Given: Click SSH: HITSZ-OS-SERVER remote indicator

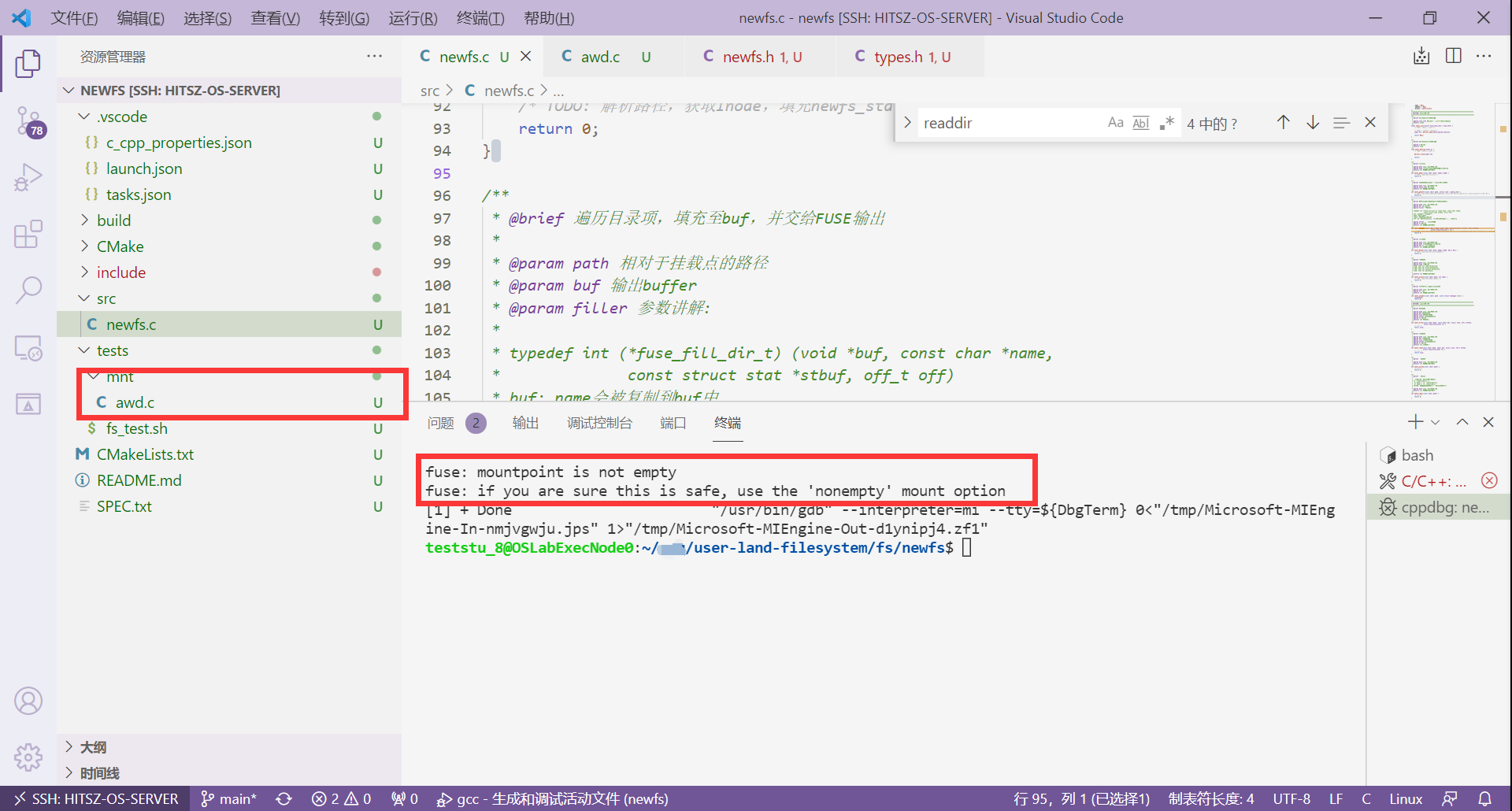Looking at the screenshot, I should pyautogui.click(x=95, y=798).
